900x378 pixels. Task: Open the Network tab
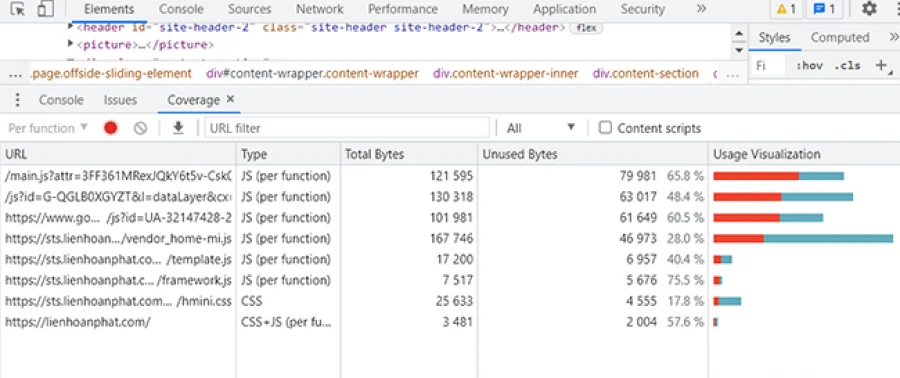[320, 9]
